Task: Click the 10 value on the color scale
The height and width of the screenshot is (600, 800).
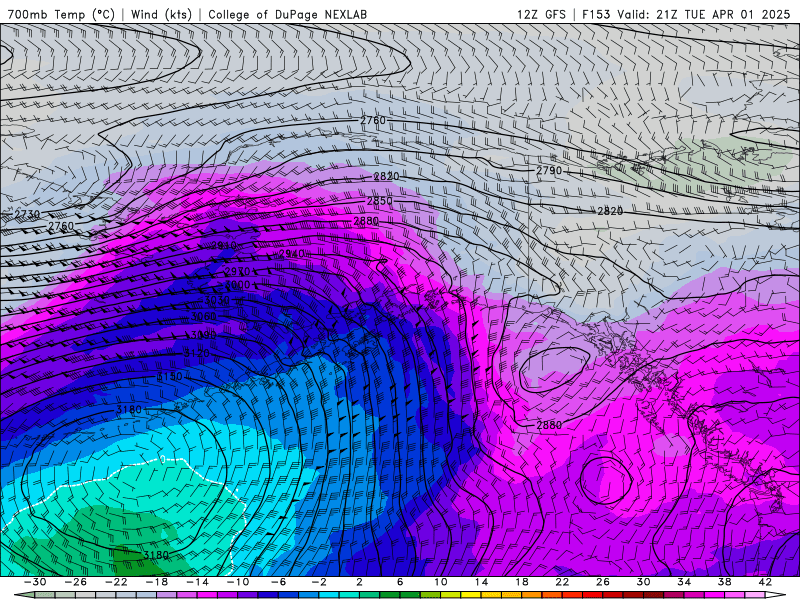Action: 441,582
